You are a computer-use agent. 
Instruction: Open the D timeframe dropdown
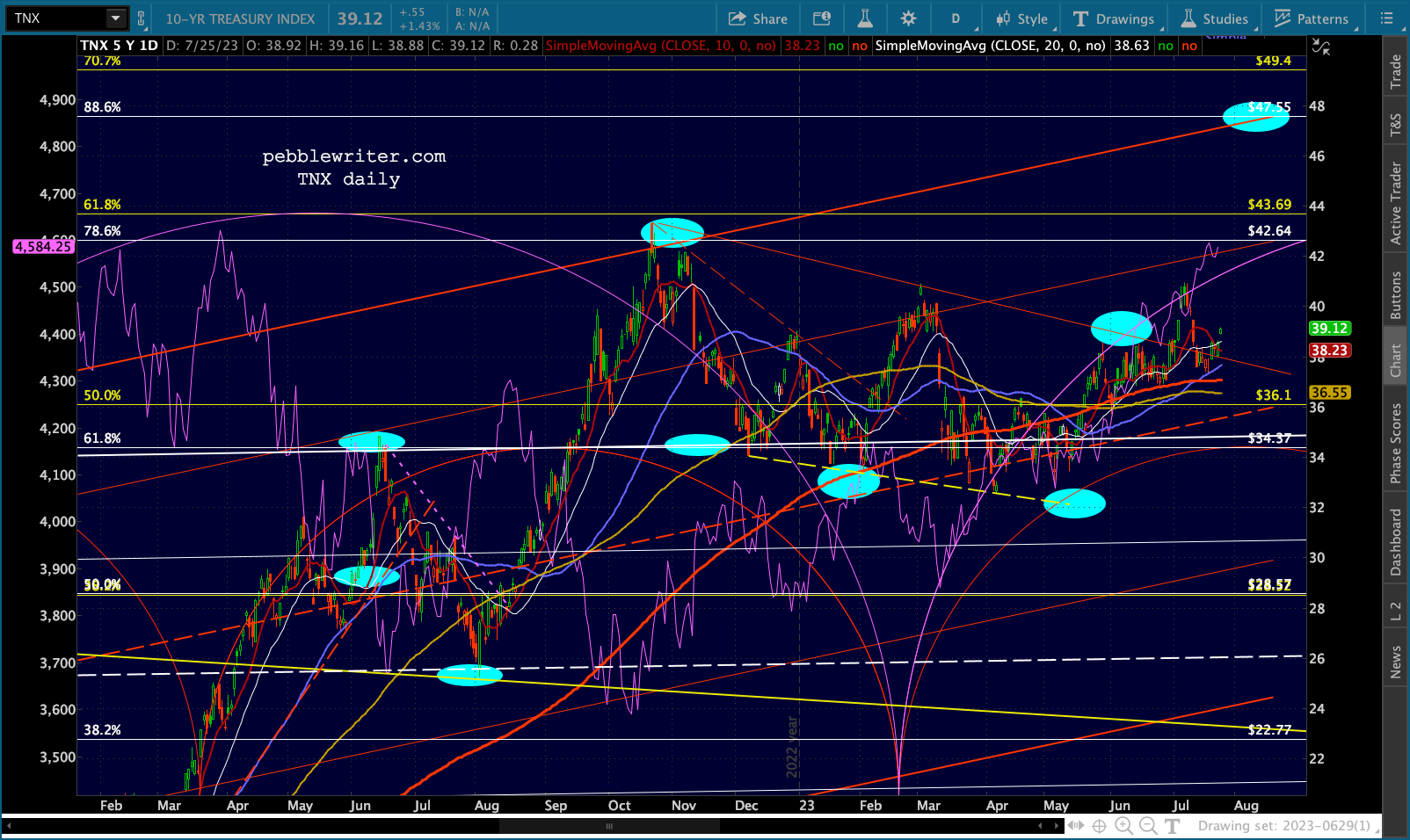pyautogui.click(x=956, y=18)
